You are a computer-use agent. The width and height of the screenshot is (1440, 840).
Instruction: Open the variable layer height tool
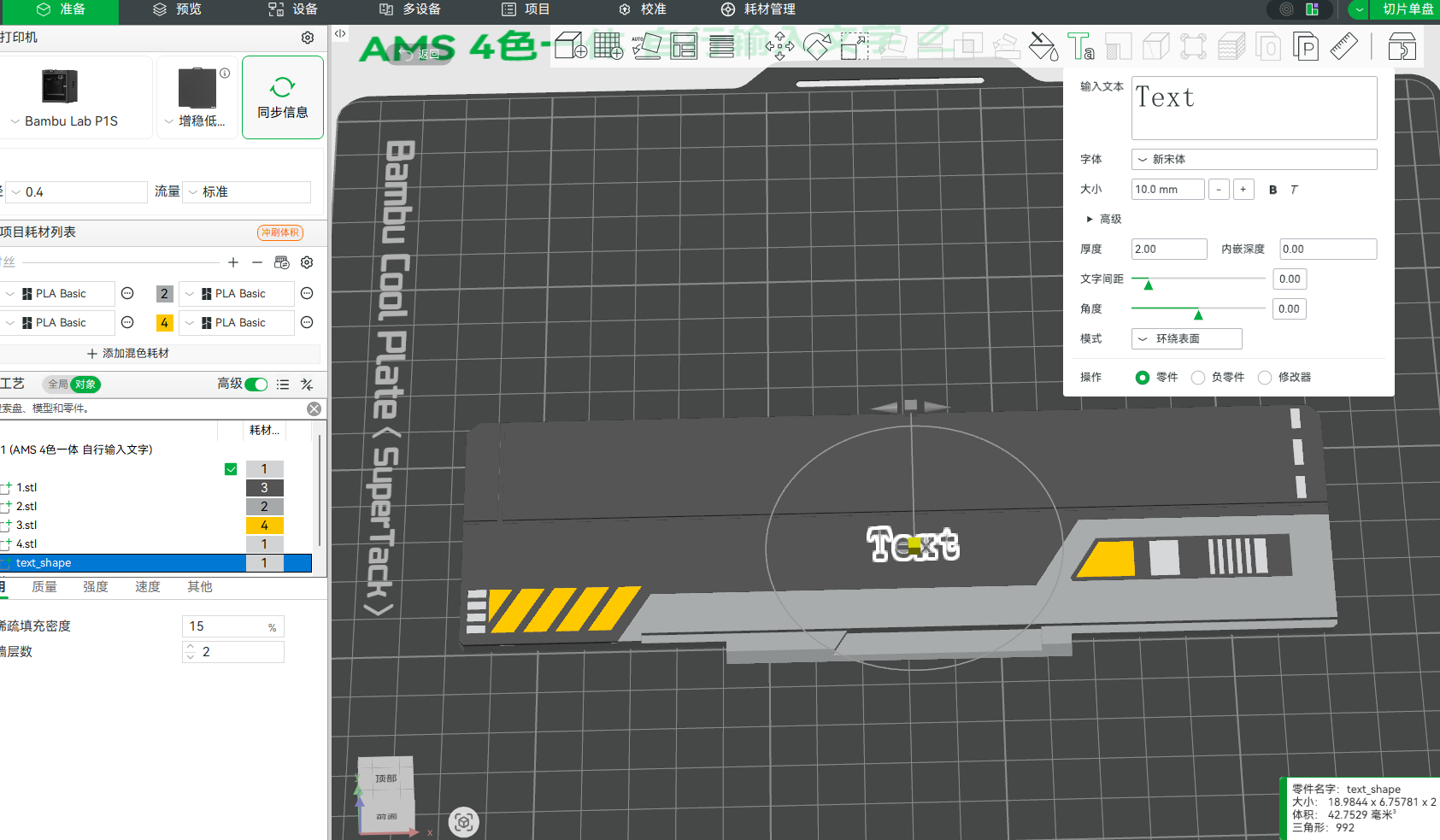point(721,45)
